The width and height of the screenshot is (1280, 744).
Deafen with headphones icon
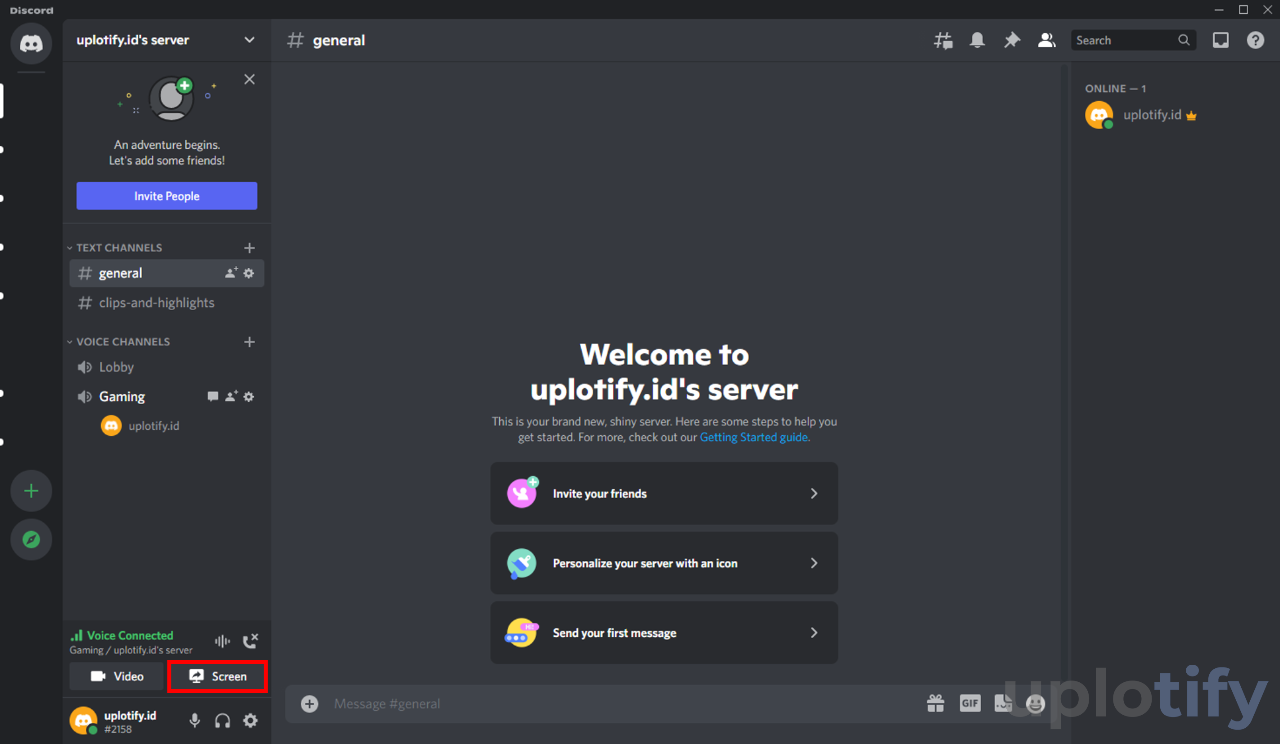(223, 720)
